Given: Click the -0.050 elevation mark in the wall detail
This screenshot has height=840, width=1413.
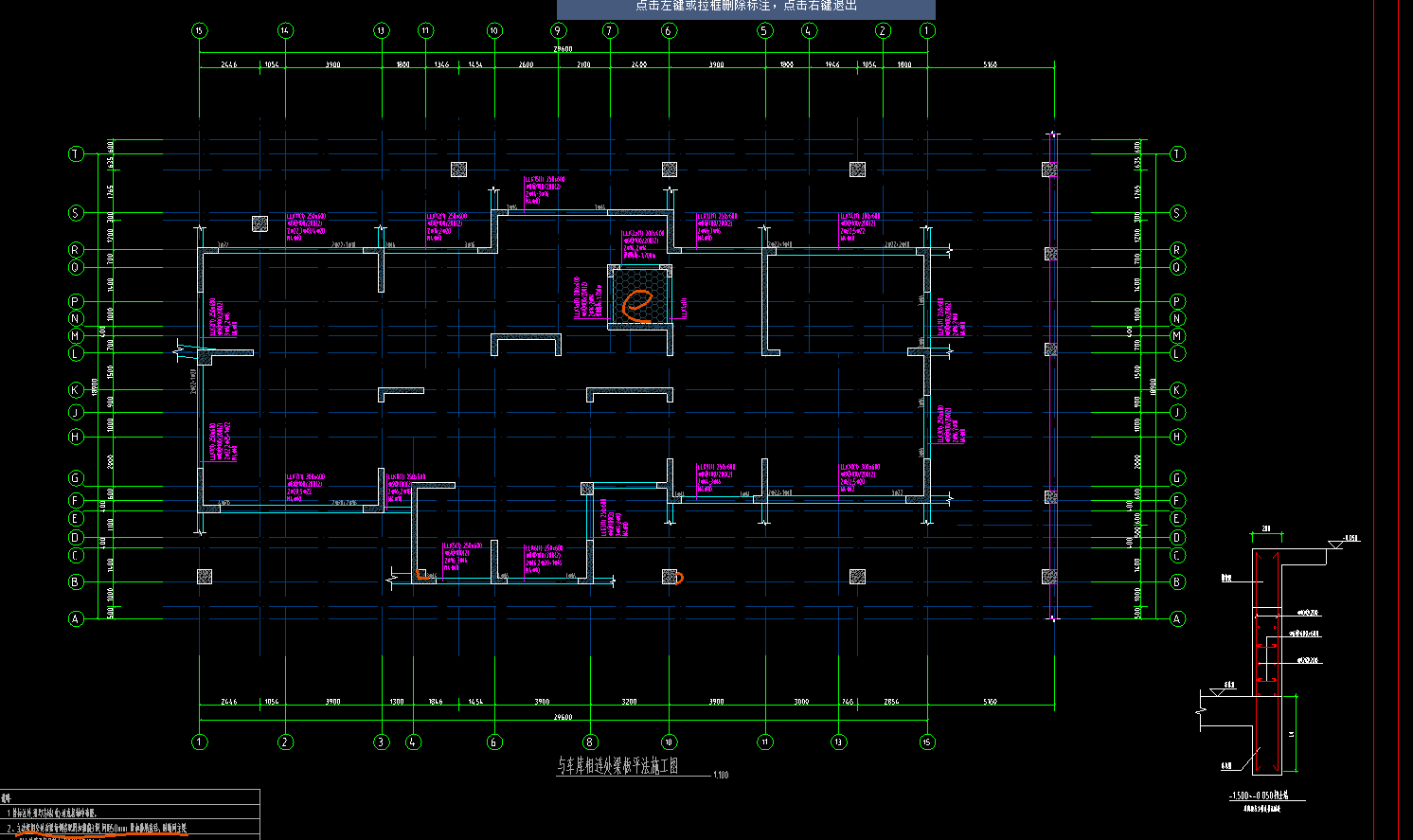Looking at the screenshot, I should [1350, 538].
